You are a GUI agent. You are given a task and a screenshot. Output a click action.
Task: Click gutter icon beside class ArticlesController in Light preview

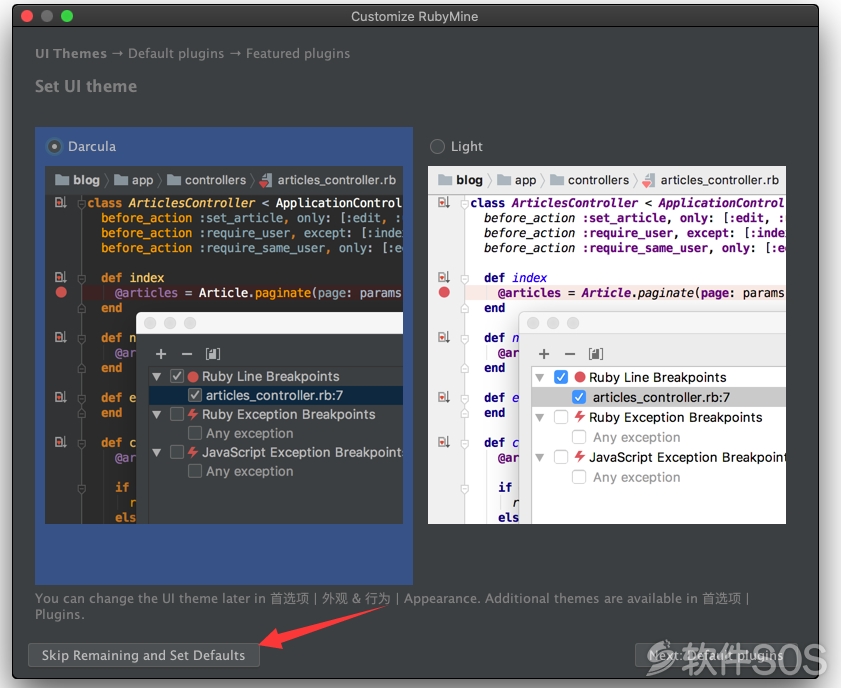[x=444, y=203]
